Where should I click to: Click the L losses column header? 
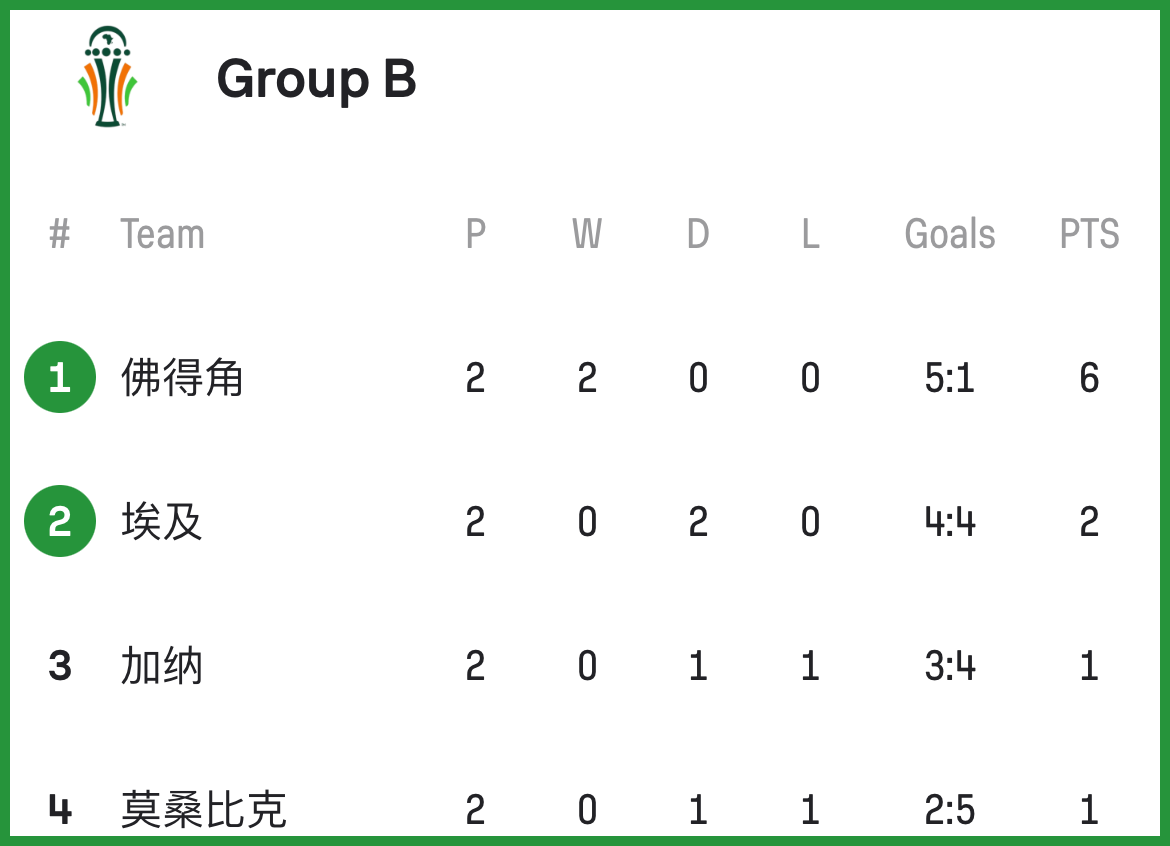810,234
